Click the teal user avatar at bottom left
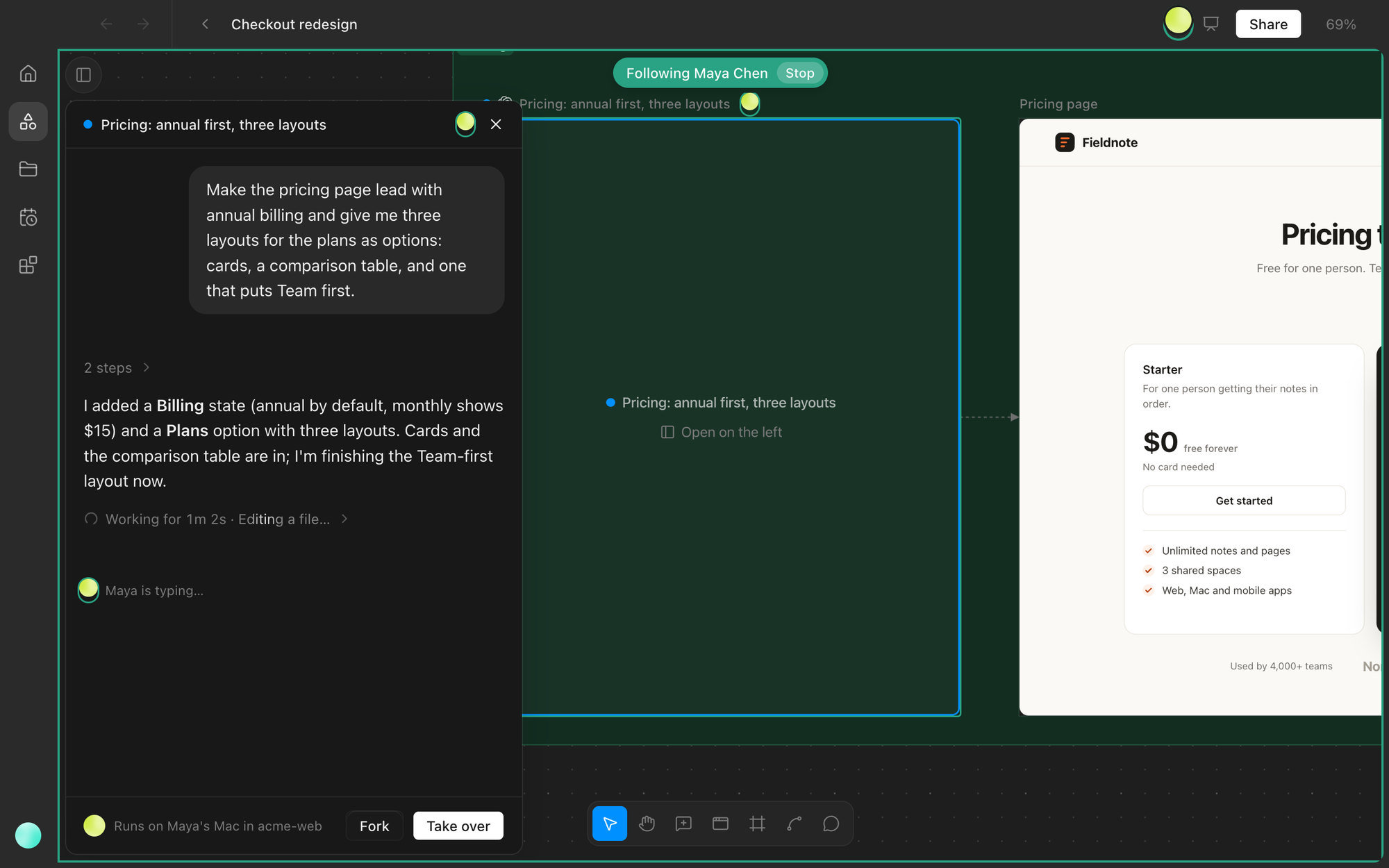Image resolution: width=1389 pixels, height=868 pixels. point(28,835)
